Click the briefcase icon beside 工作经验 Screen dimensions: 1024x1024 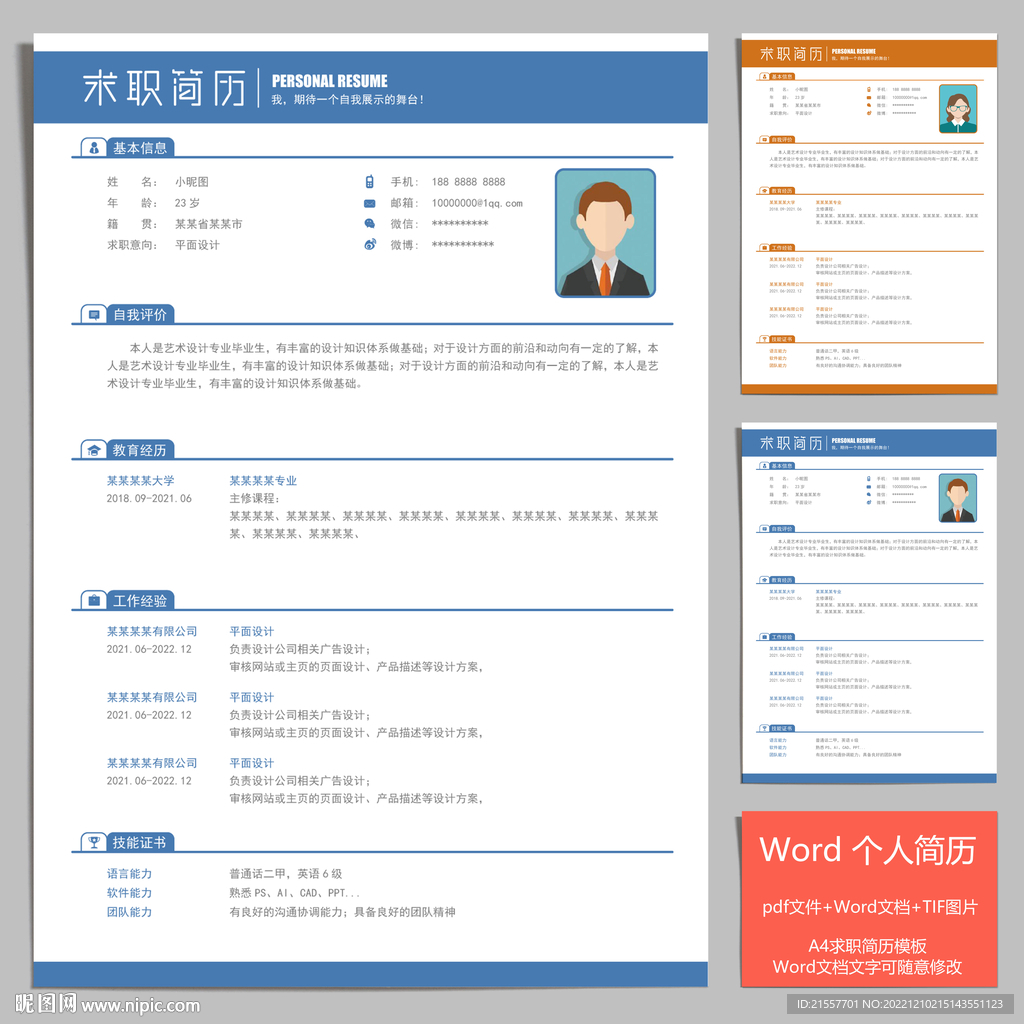pos(94,601)
